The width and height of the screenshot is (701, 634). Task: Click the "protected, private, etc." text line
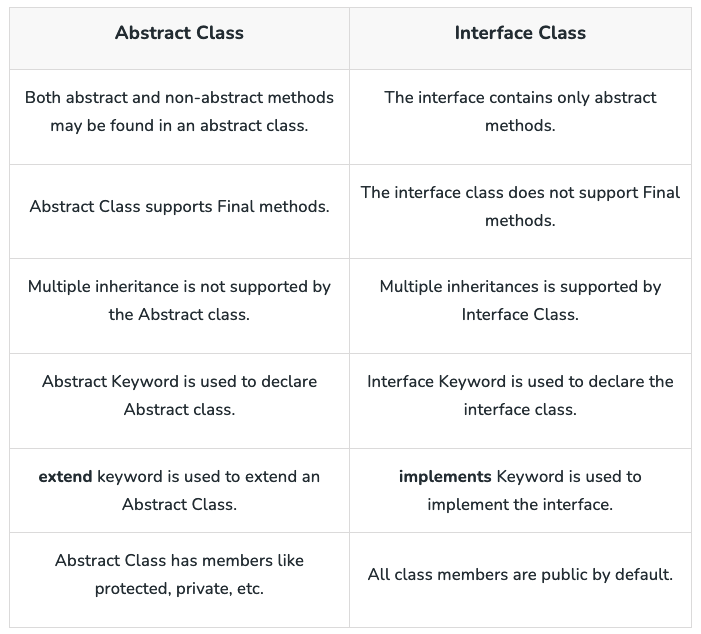(x=179, y=588)
